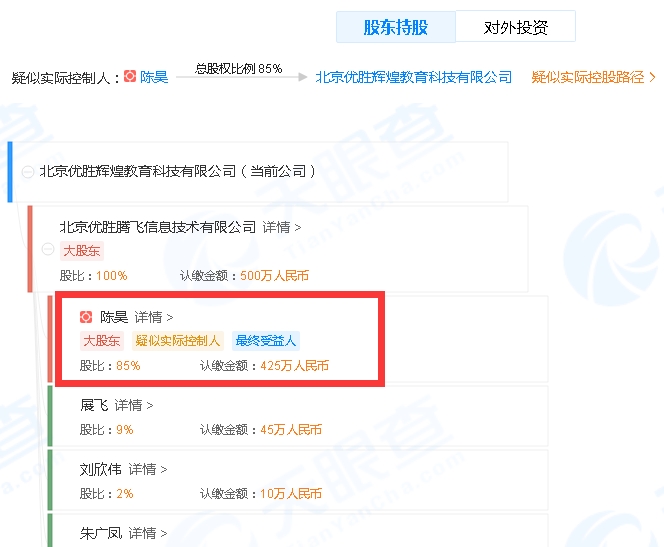
Task: Click 9% share ratio of 展飞
Action: [125, 430]
